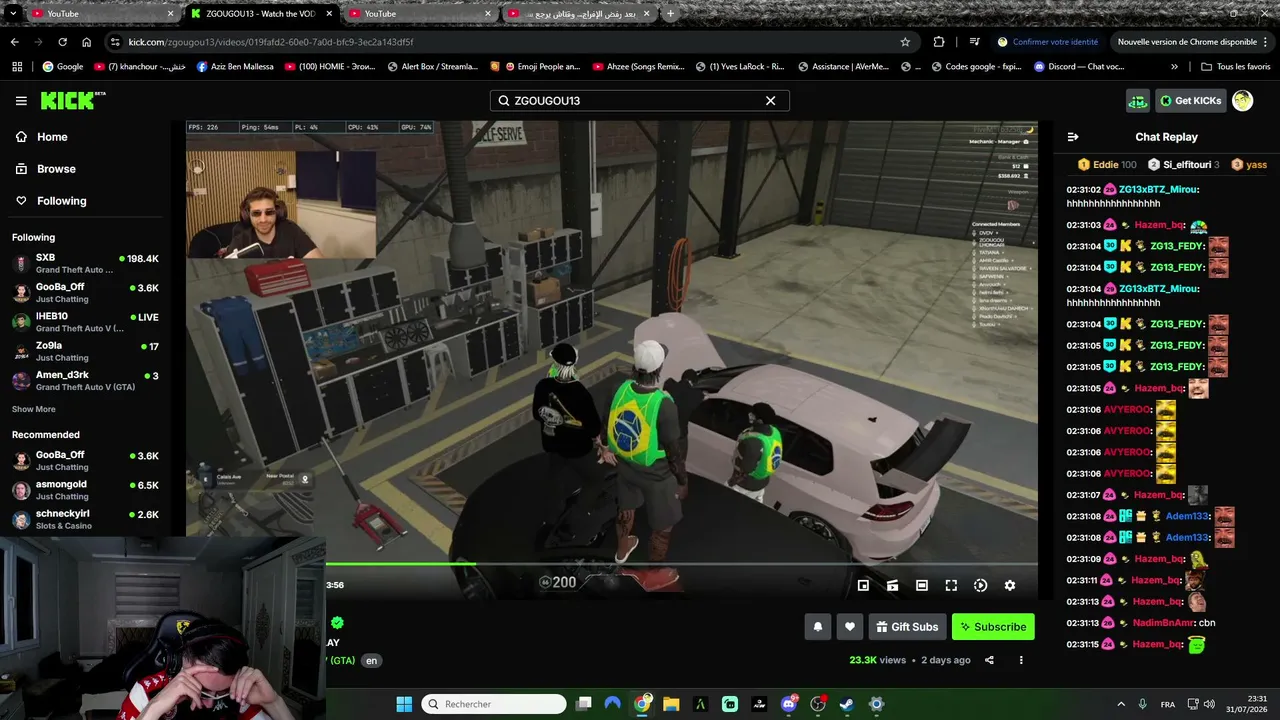Open the clip creation icon in player
This screenshot has height=720, width=1280.
point(893,585)
